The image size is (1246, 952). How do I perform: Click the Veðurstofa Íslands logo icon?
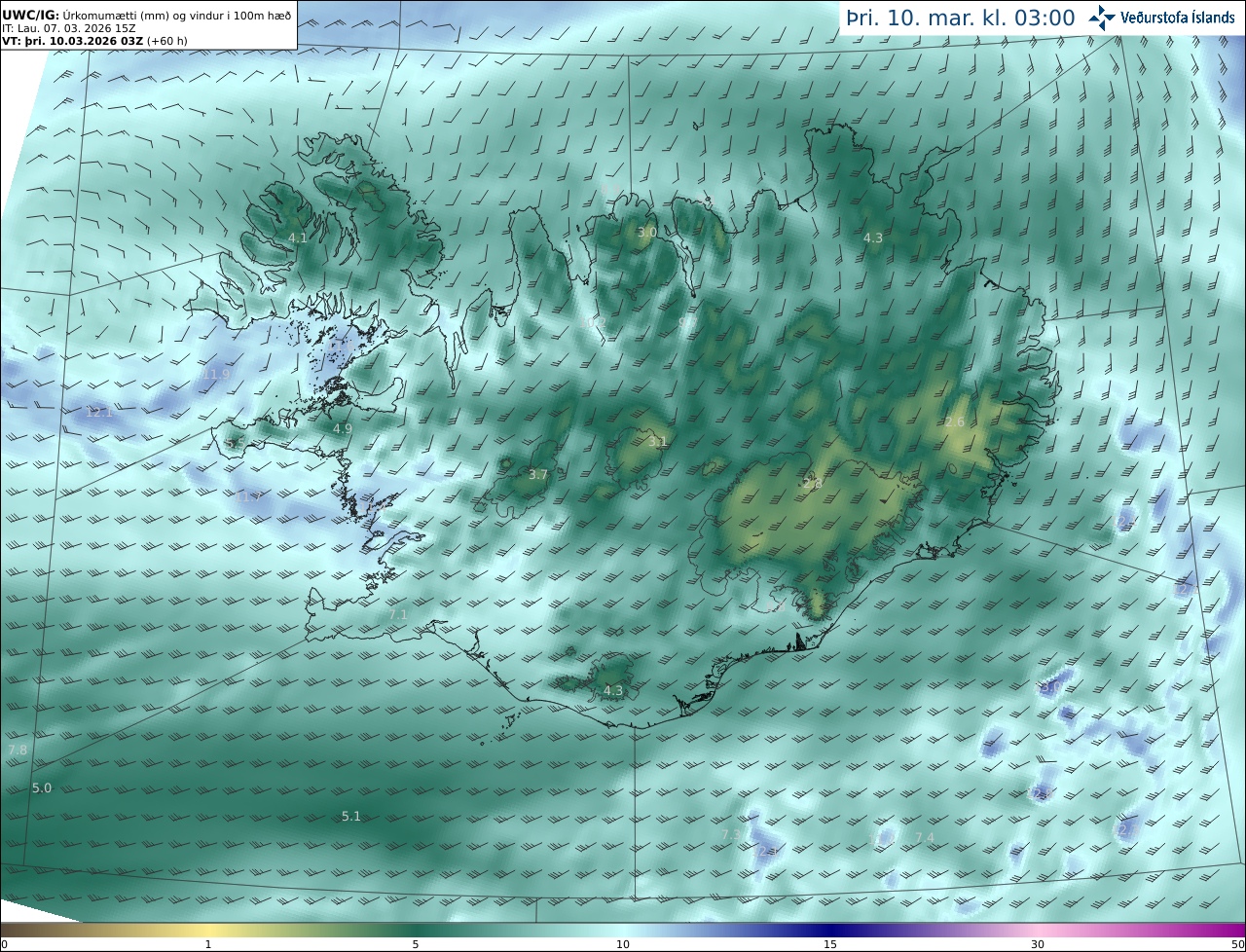click(x=1102, y=18)
